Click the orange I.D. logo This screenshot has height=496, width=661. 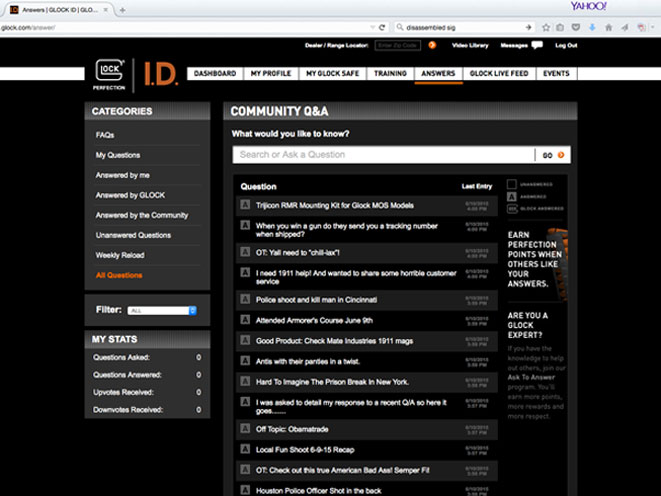click(x=160, y=72)
